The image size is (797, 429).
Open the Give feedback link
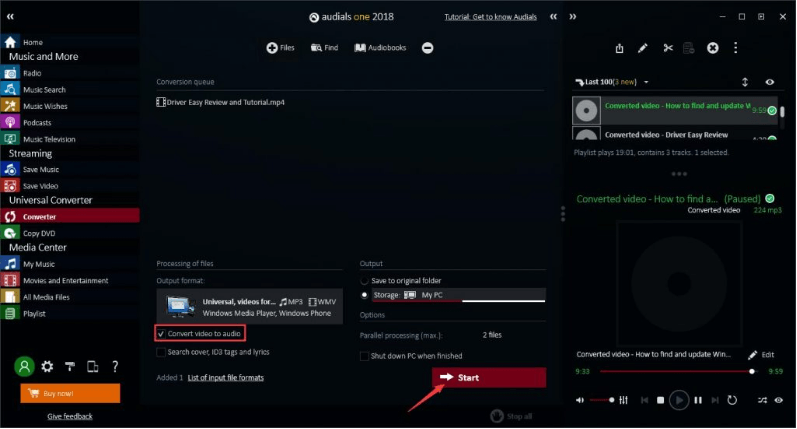[x=70, y=416]
